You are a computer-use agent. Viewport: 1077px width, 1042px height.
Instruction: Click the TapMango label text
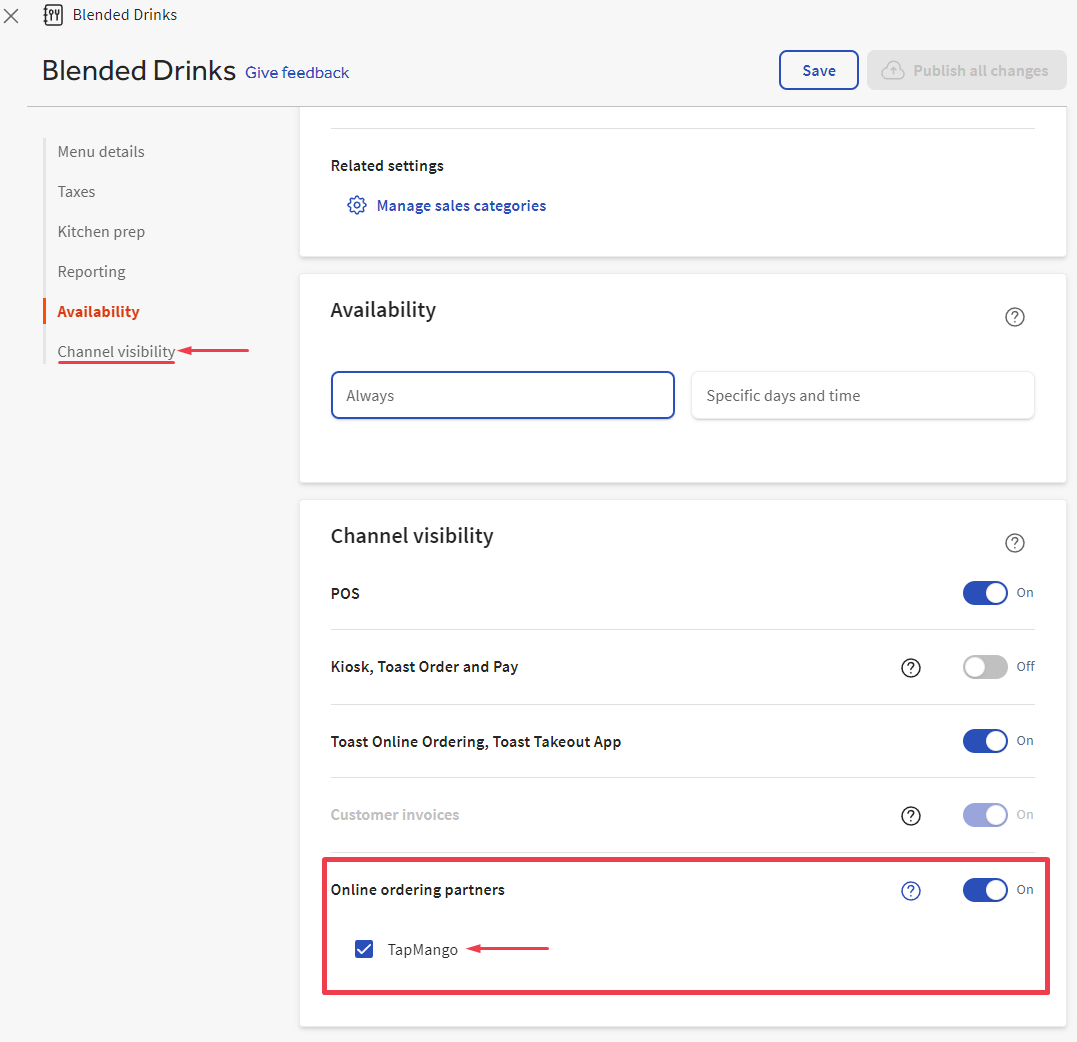pyautogui.click(x=422, y=949)
